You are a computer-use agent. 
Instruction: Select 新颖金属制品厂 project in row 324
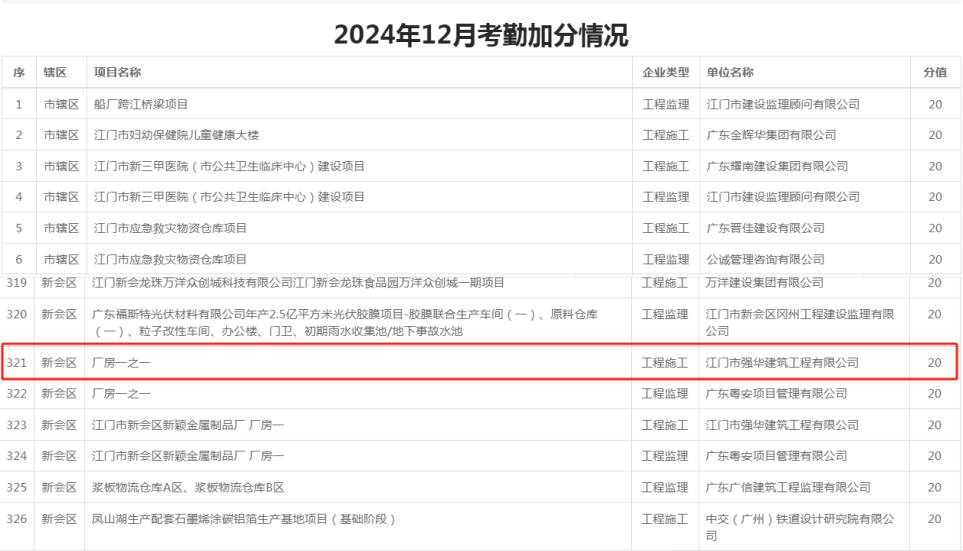[x=188, y=456]
